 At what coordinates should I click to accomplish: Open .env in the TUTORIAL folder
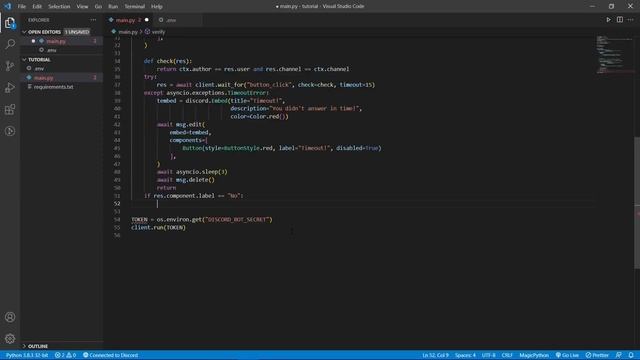(40, 69)
